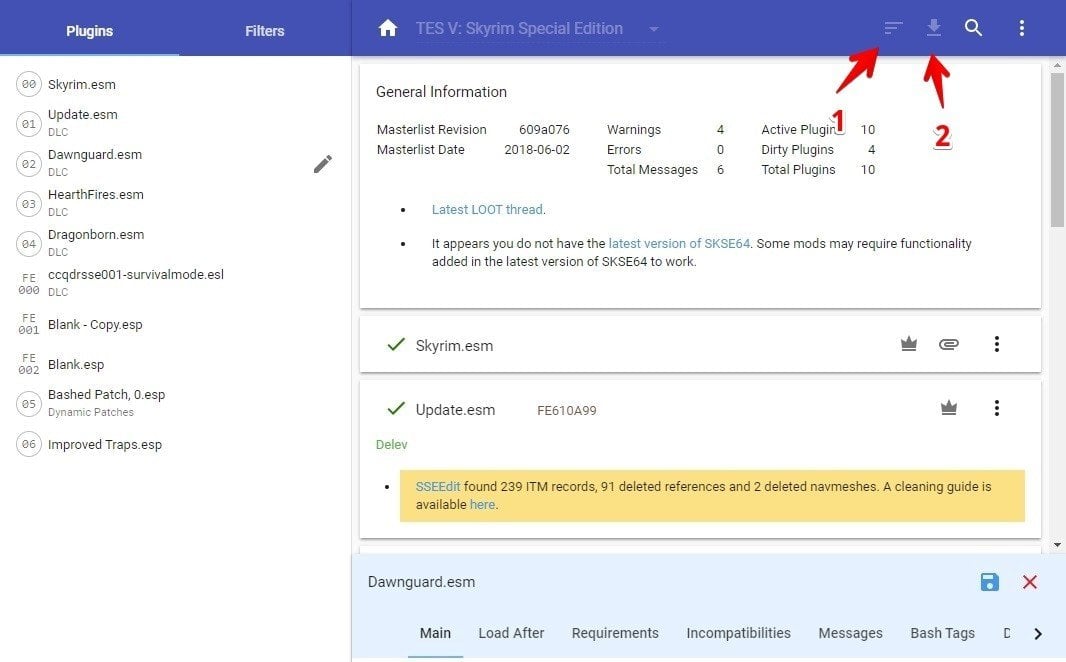Click the Sort Plugins icon
Image resolution: width=1066 pixels, height=662 pixels.
point(893,28)
